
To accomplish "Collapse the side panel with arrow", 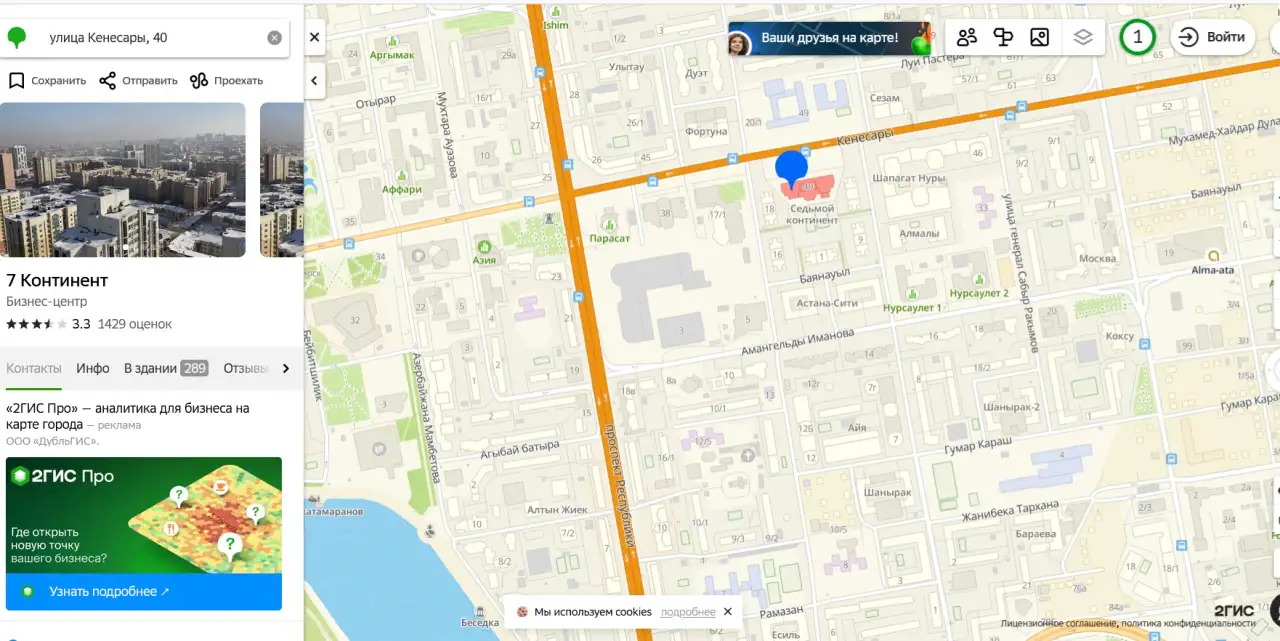I will [314, 80].
